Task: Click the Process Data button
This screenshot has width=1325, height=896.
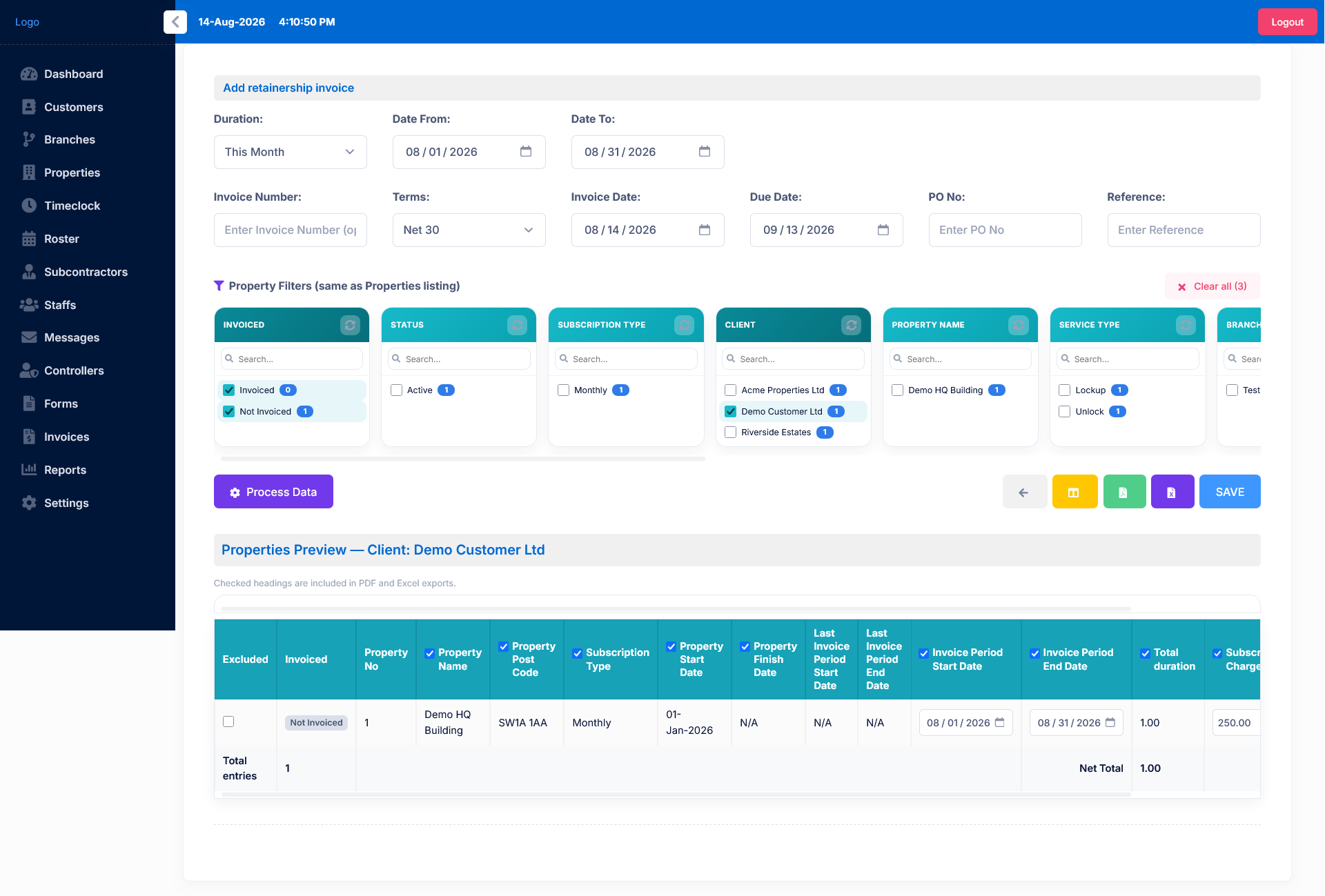Action: click(x=273, y=492)
